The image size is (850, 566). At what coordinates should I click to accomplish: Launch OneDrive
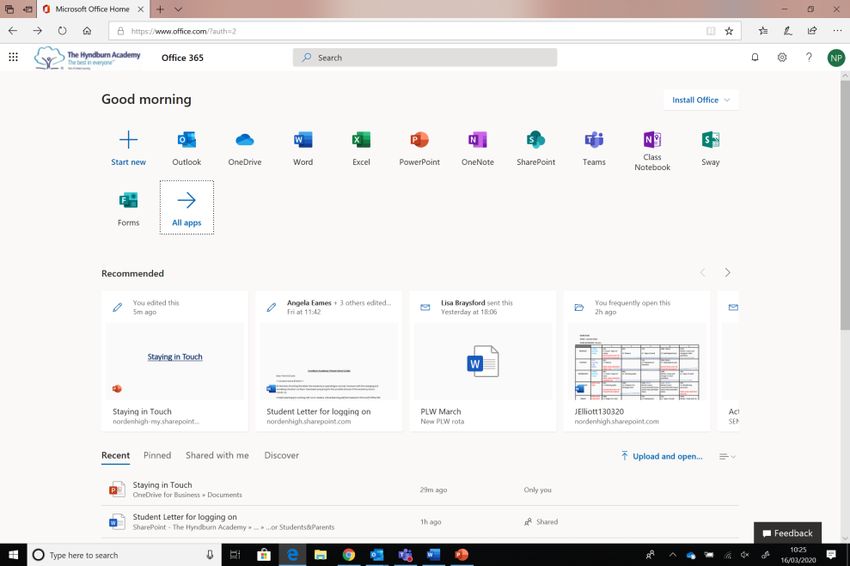click(x=244, y=148)
